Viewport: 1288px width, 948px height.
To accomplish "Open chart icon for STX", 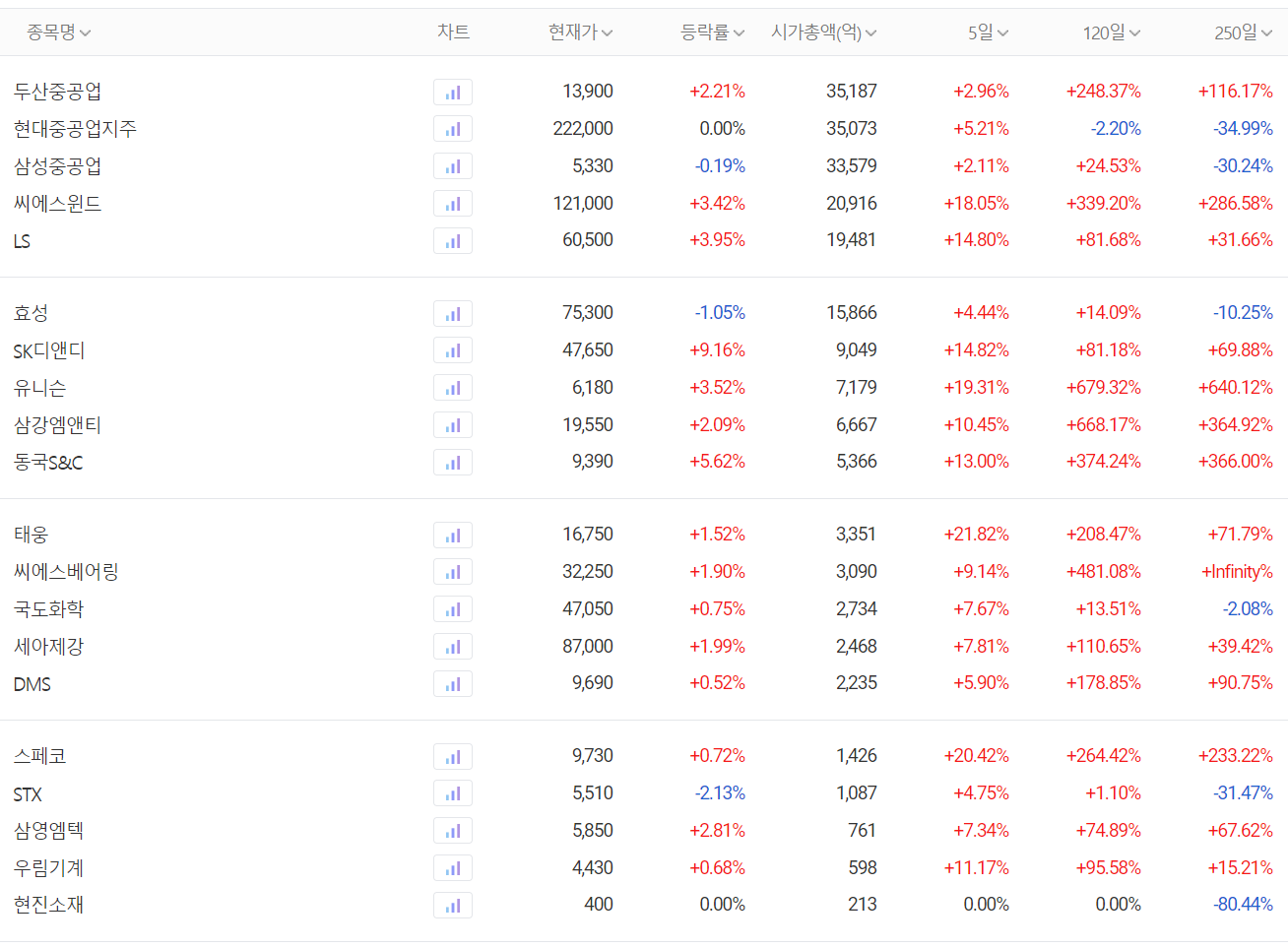I will 453,793.
